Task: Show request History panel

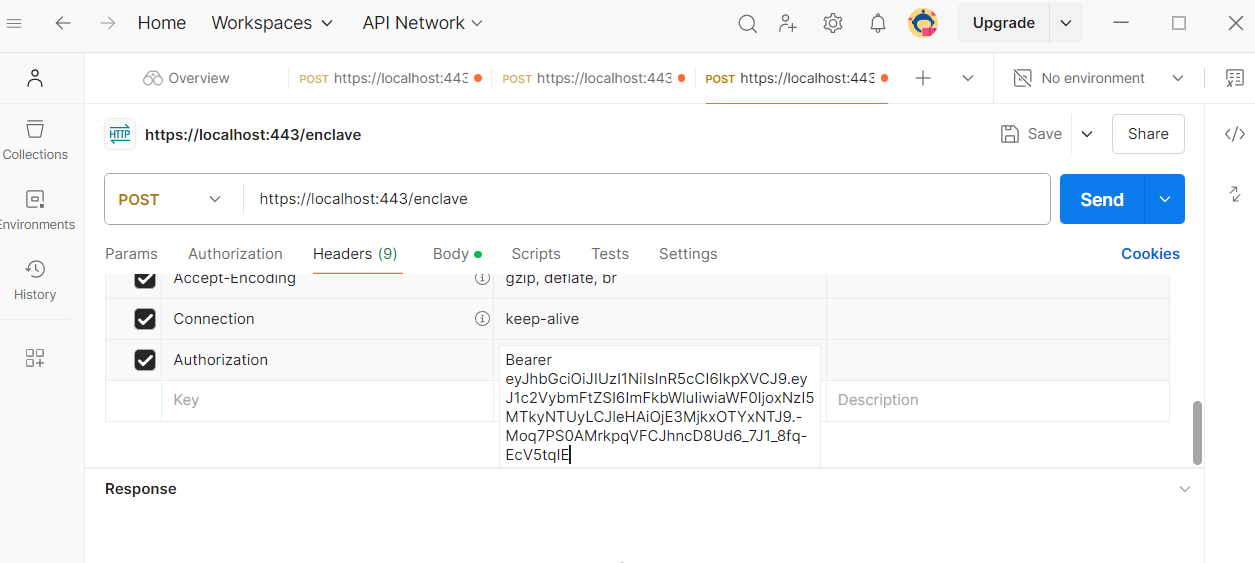Action: 35,279
